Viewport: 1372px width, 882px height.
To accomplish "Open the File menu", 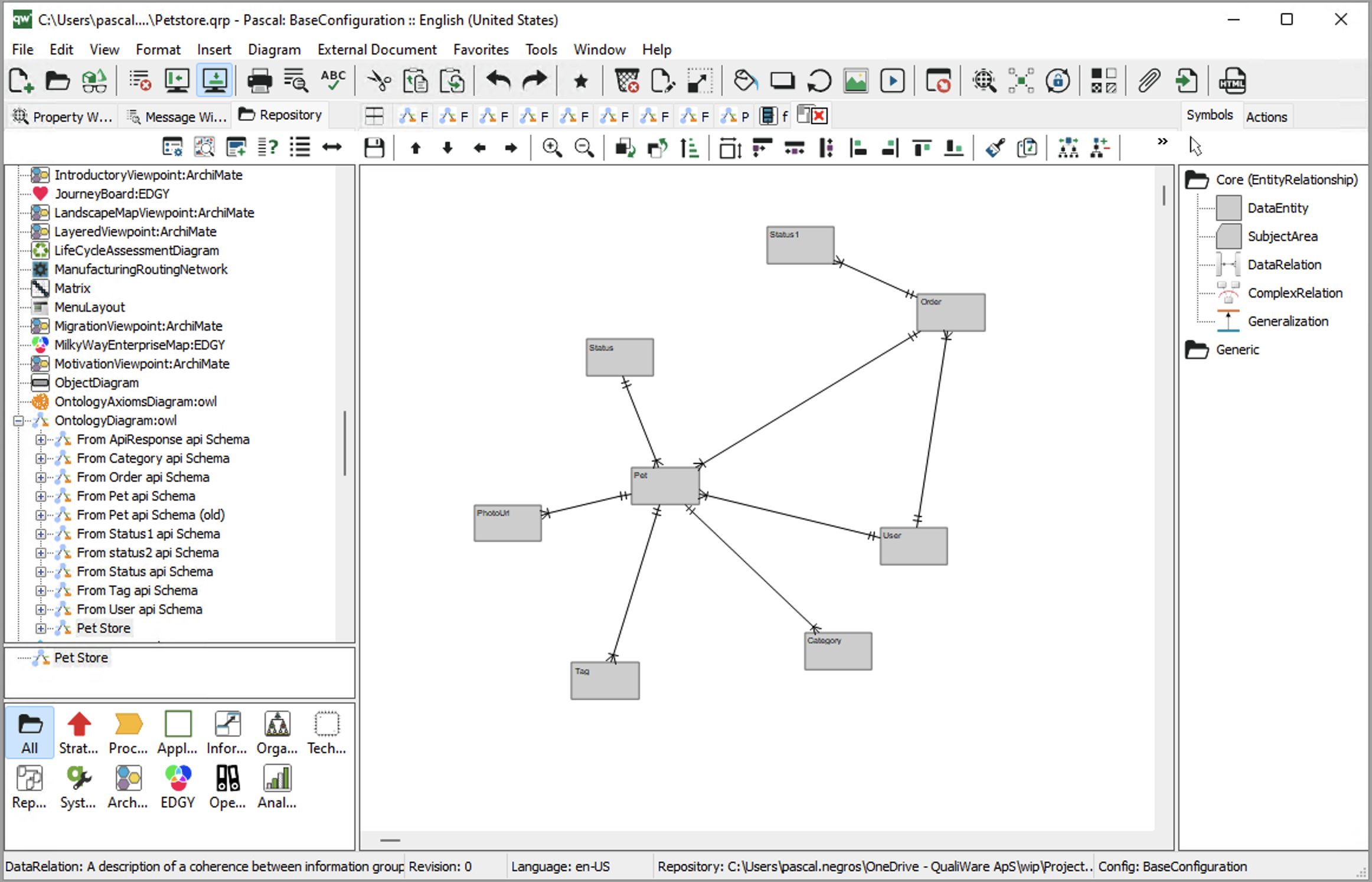I will pos(22,50).
